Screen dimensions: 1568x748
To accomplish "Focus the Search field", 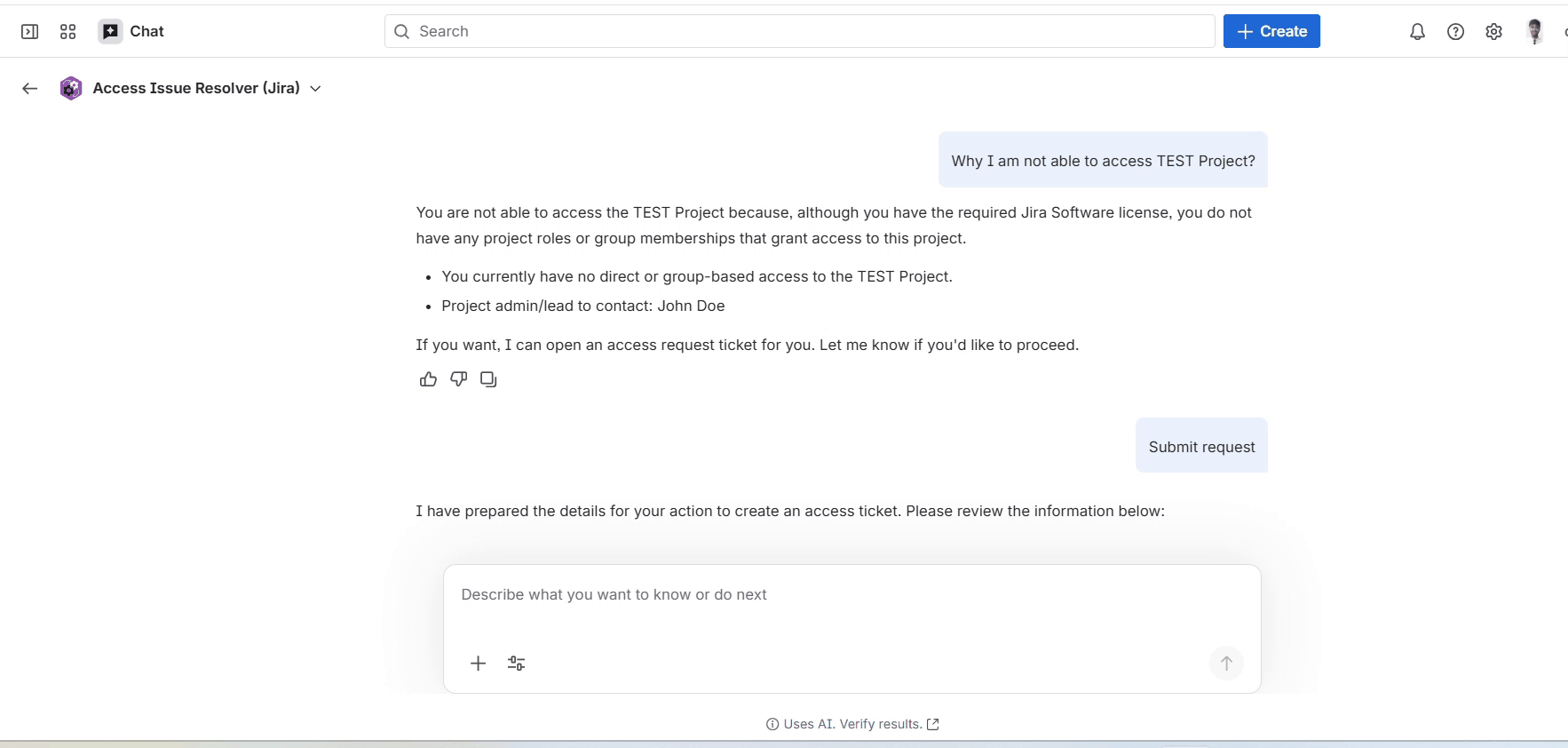I will [x=799, y=31].
